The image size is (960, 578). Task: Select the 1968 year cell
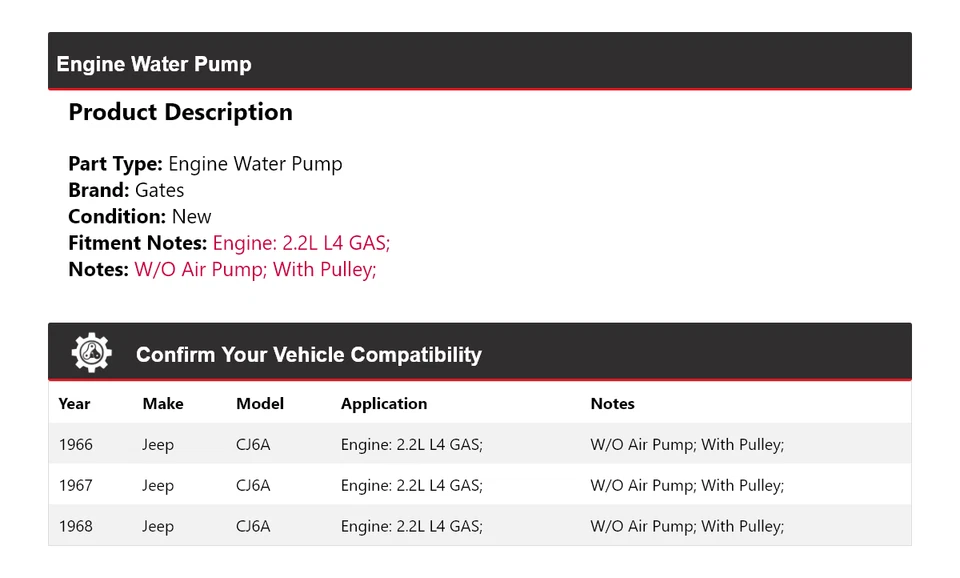[75, 527]
